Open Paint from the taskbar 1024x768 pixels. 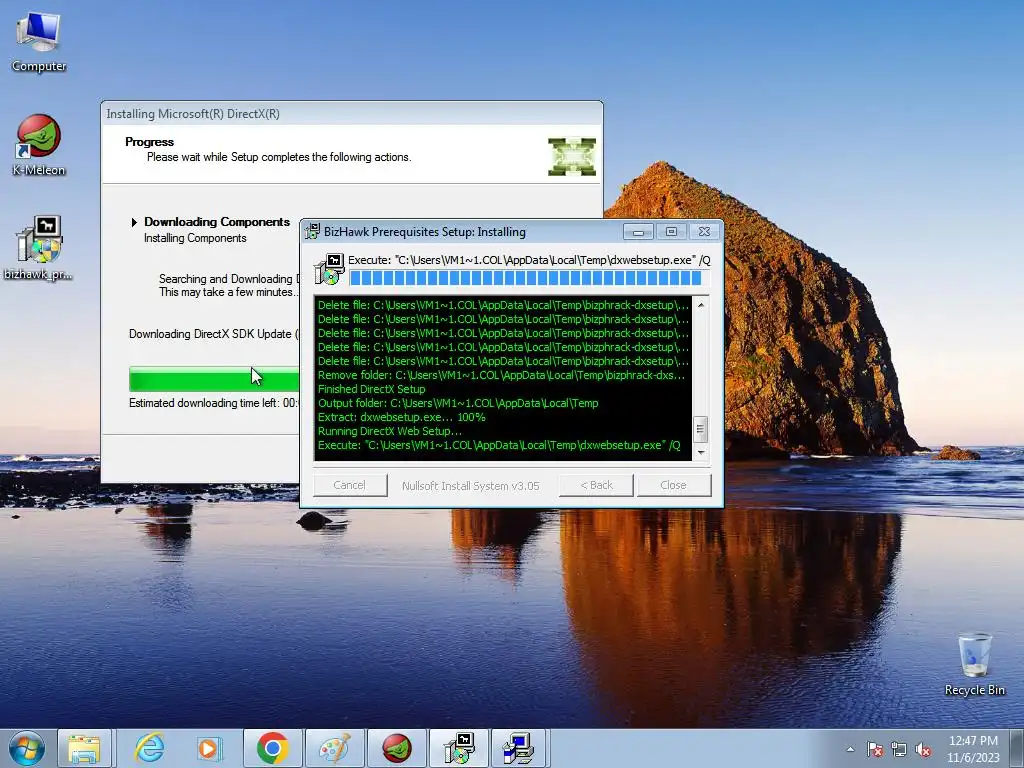(334, 748)
